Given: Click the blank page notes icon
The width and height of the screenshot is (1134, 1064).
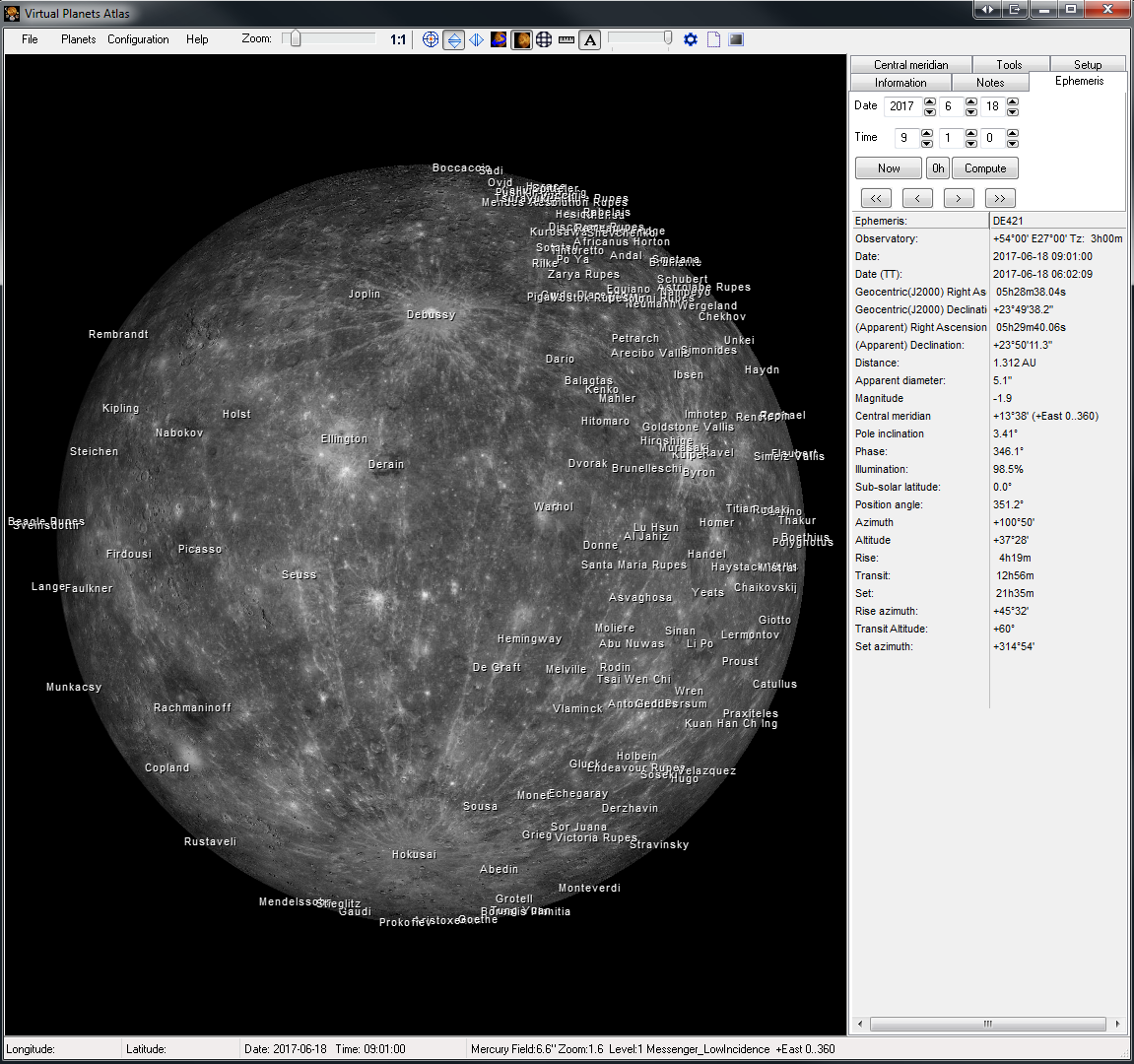Looking at the screenshot, I should (x=713, y=39).
